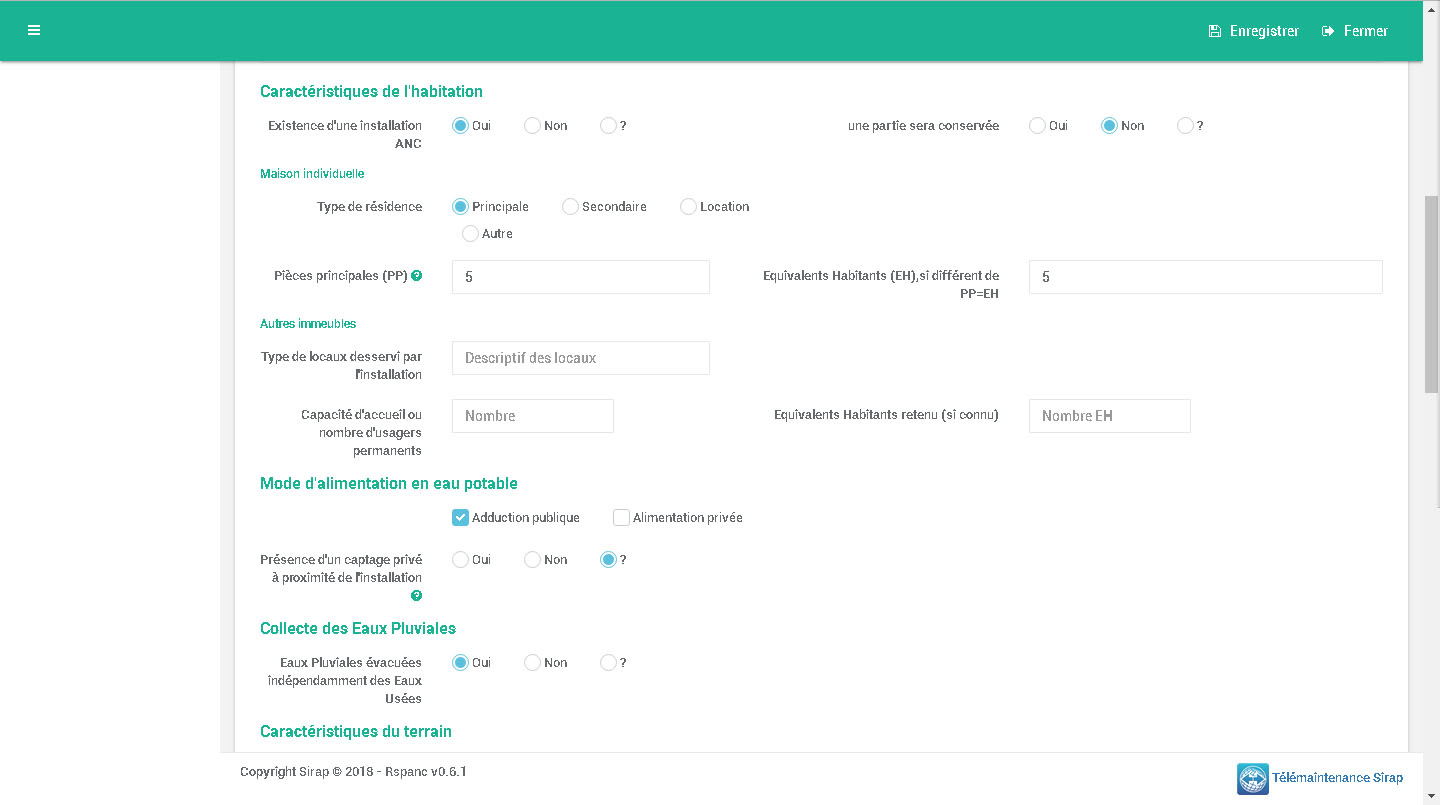Click the Fermer button
This screenshot has height=805, width=1440.
pos(1355,31)
